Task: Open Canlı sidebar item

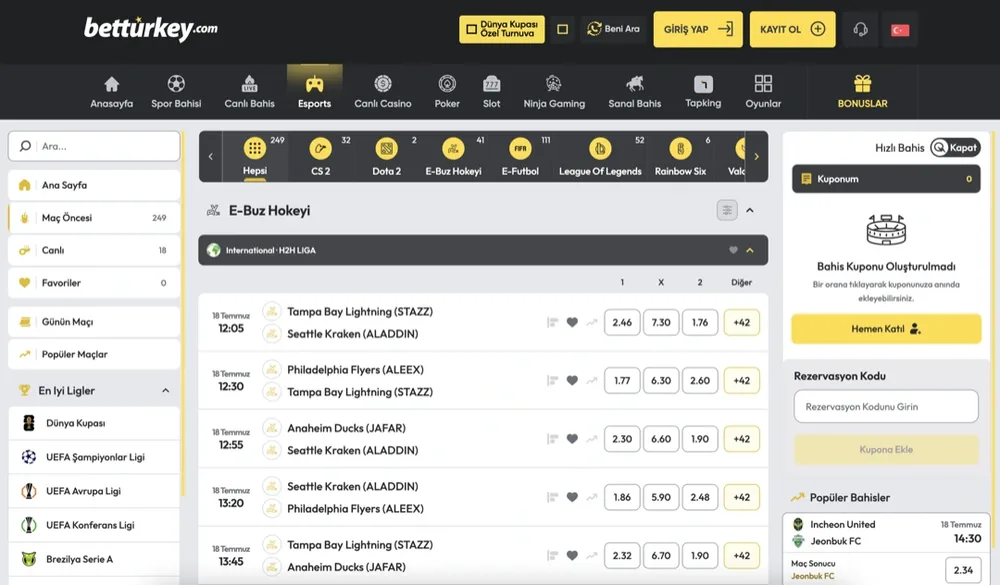Action: [94, 250]
